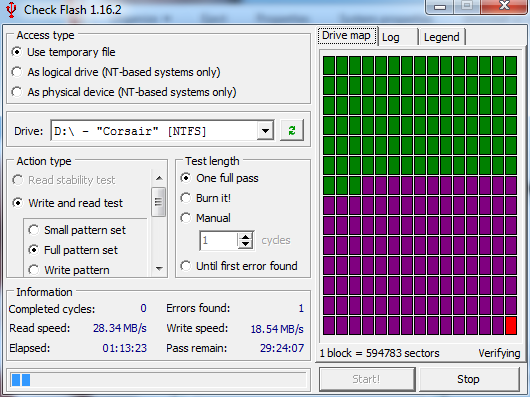The width and height of the screenshot is (530, 397).
Task: Click the Action type scroll up arrow
Action: (159, 178)
